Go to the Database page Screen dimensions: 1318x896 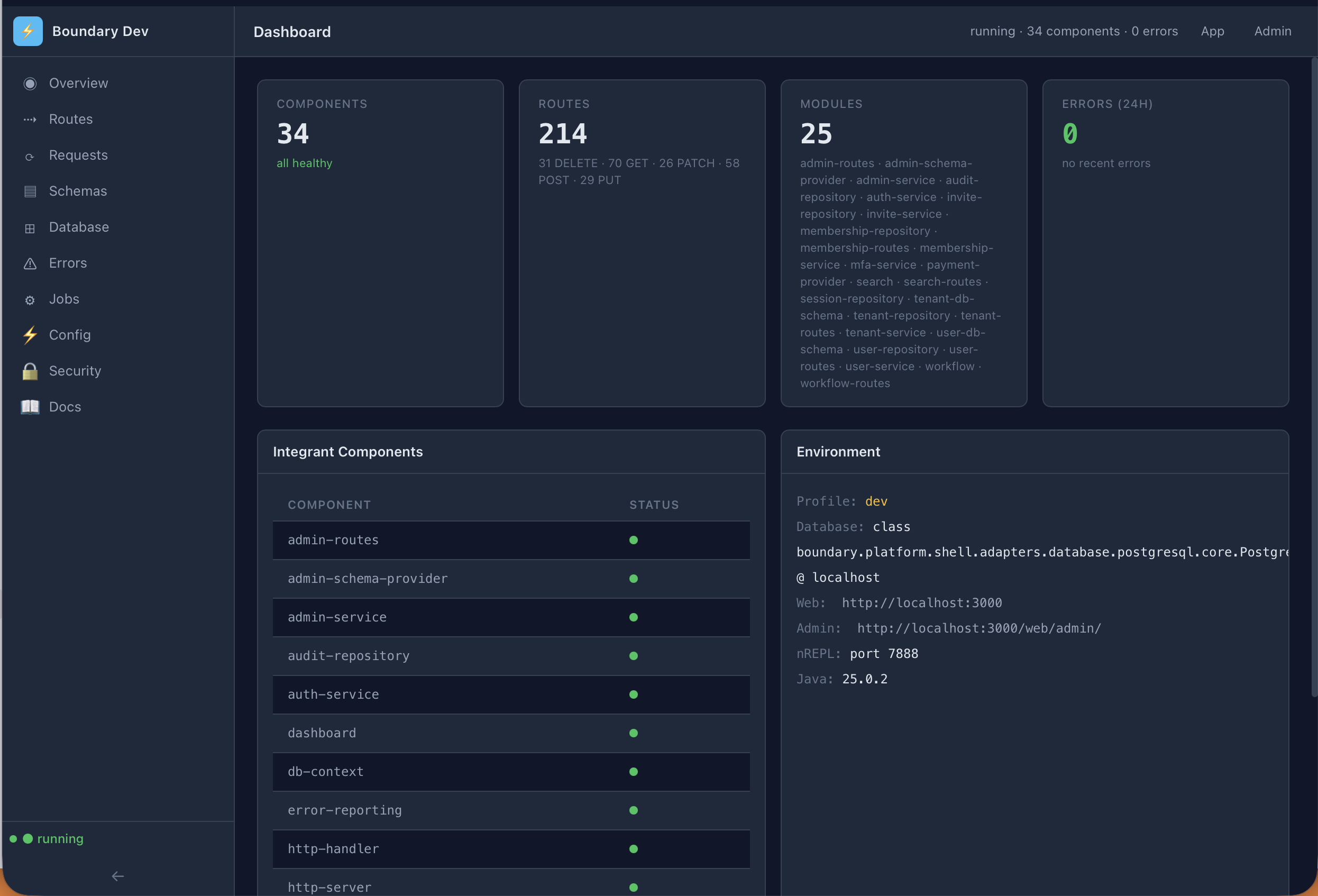(x=118, y=227)
